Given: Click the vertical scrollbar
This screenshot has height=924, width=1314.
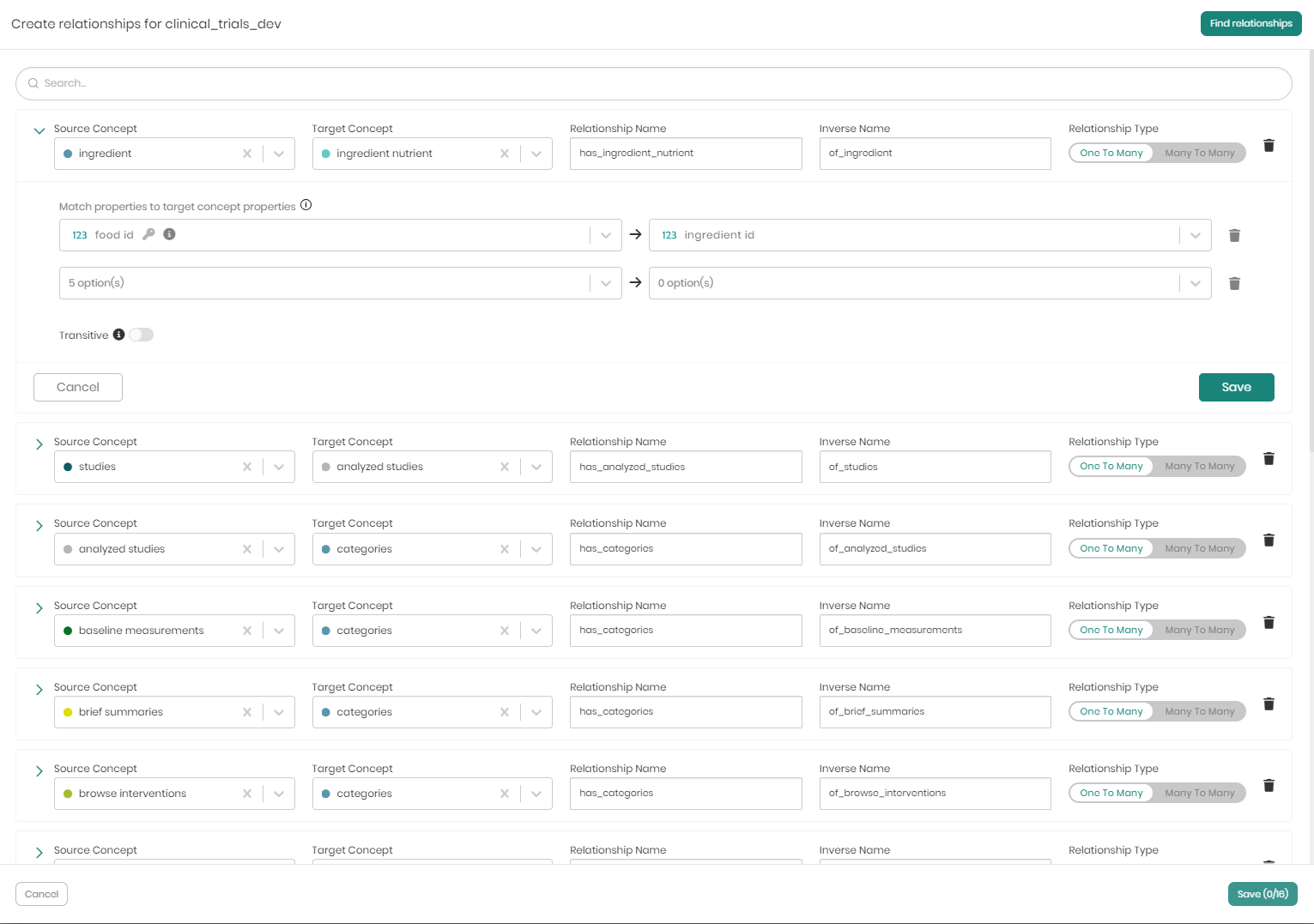Looking at the screenshot, I should coord(1310,249).
